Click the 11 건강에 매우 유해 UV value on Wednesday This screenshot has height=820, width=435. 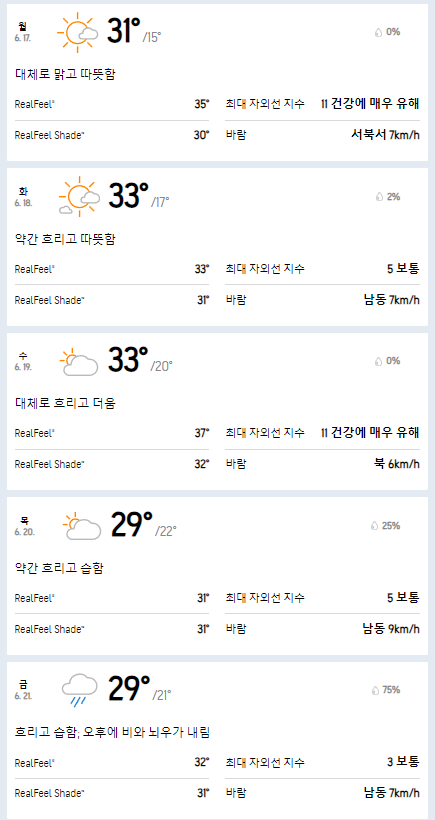tap(370, 432)
